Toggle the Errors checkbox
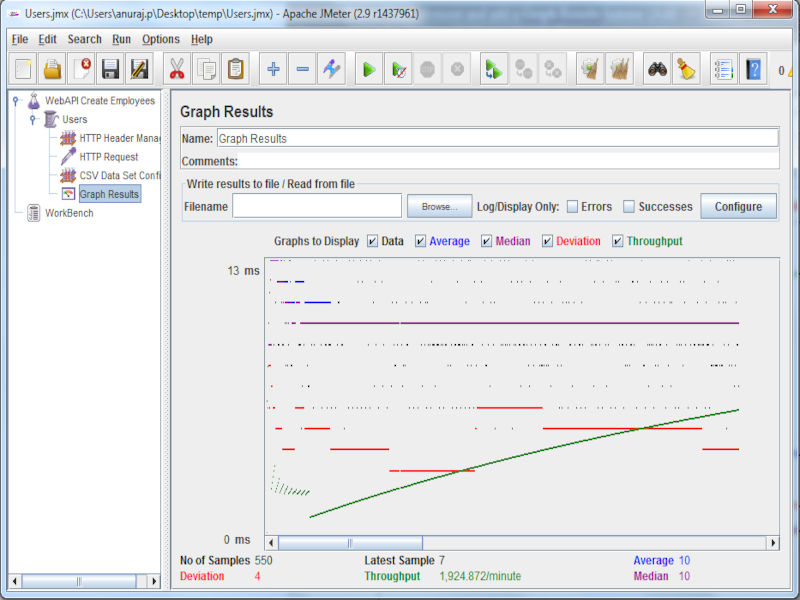 click(x=572, y=207)
